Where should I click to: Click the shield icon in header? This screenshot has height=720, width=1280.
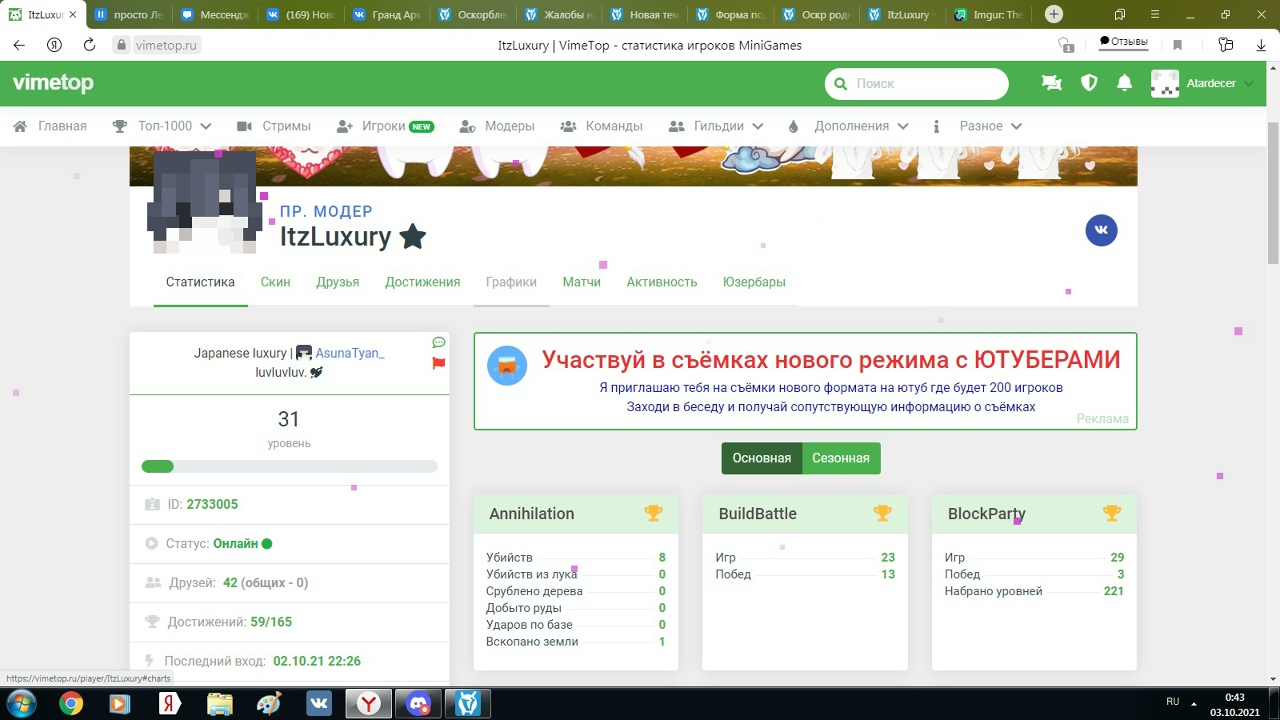[1089, 84]
